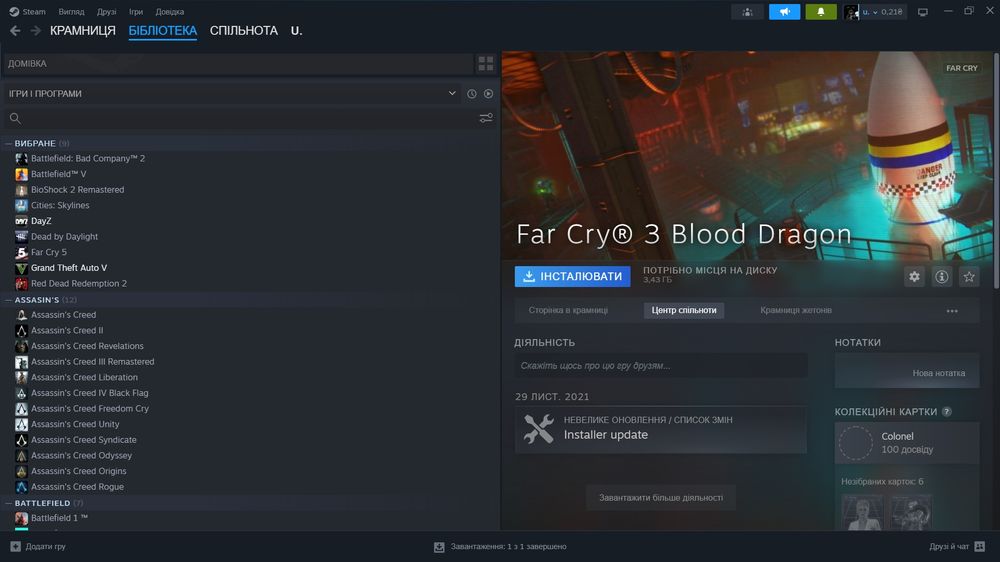Open the Друзі menu
The image size is (1000, 562).
coord(107,11)
